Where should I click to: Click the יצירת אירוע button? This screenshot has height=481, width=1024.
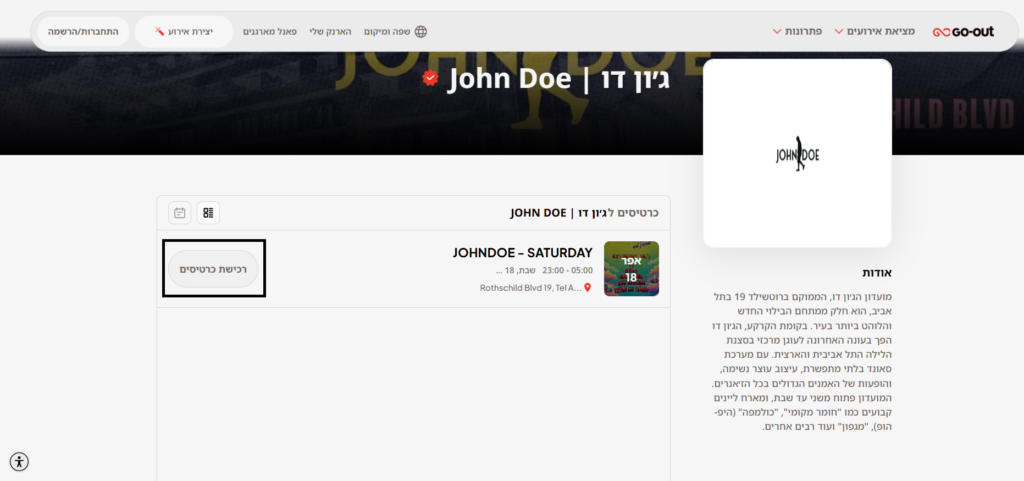pyautogui.click(x=184, y=31)
